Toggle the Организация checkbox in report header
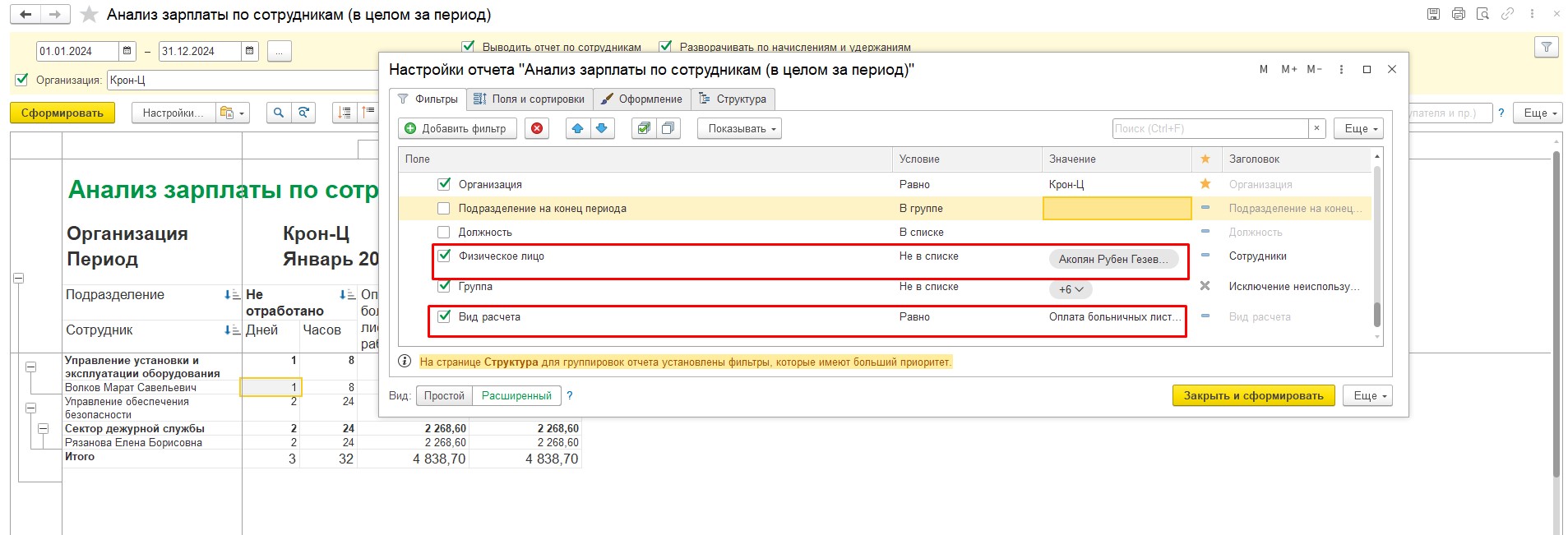The image size is (1568, 535). coord(21,80)
